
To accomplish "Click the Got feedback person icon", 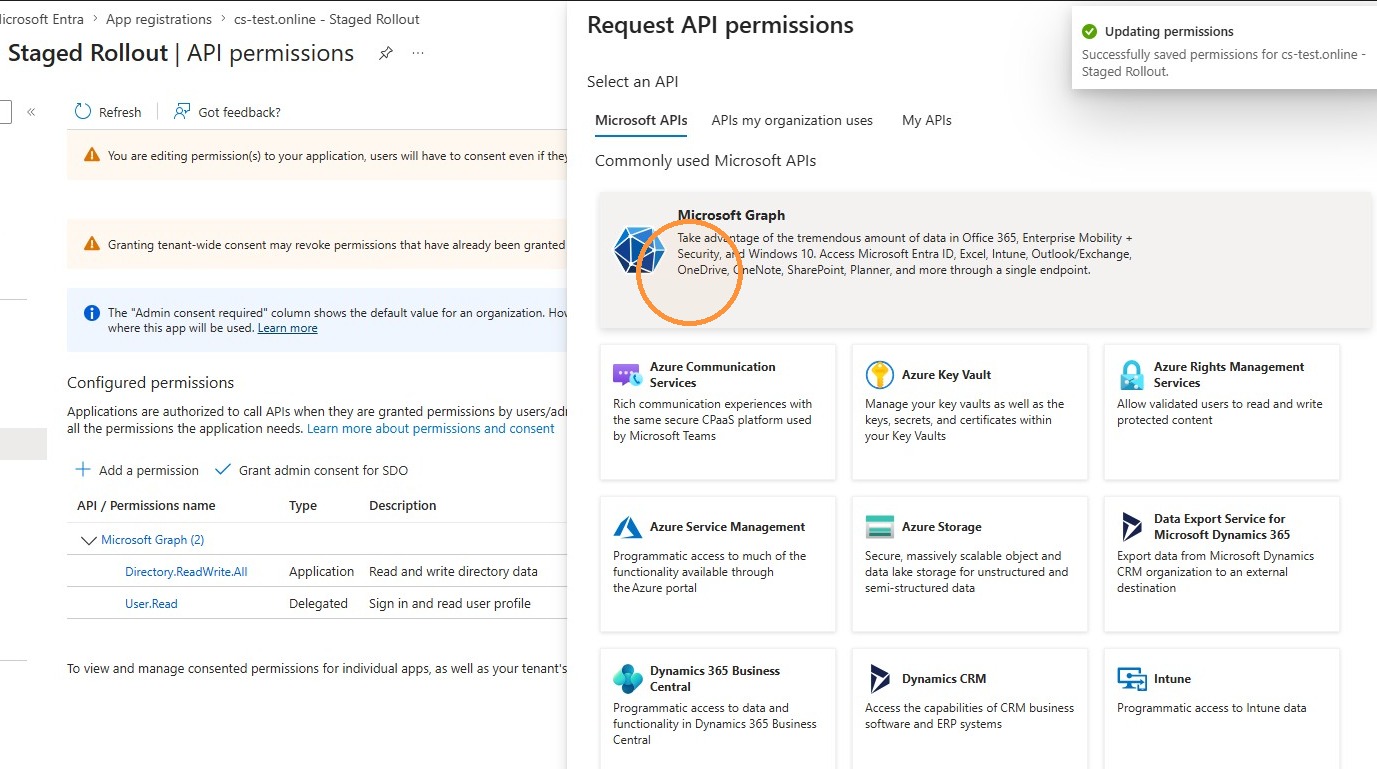I will [x=182, y=112].
